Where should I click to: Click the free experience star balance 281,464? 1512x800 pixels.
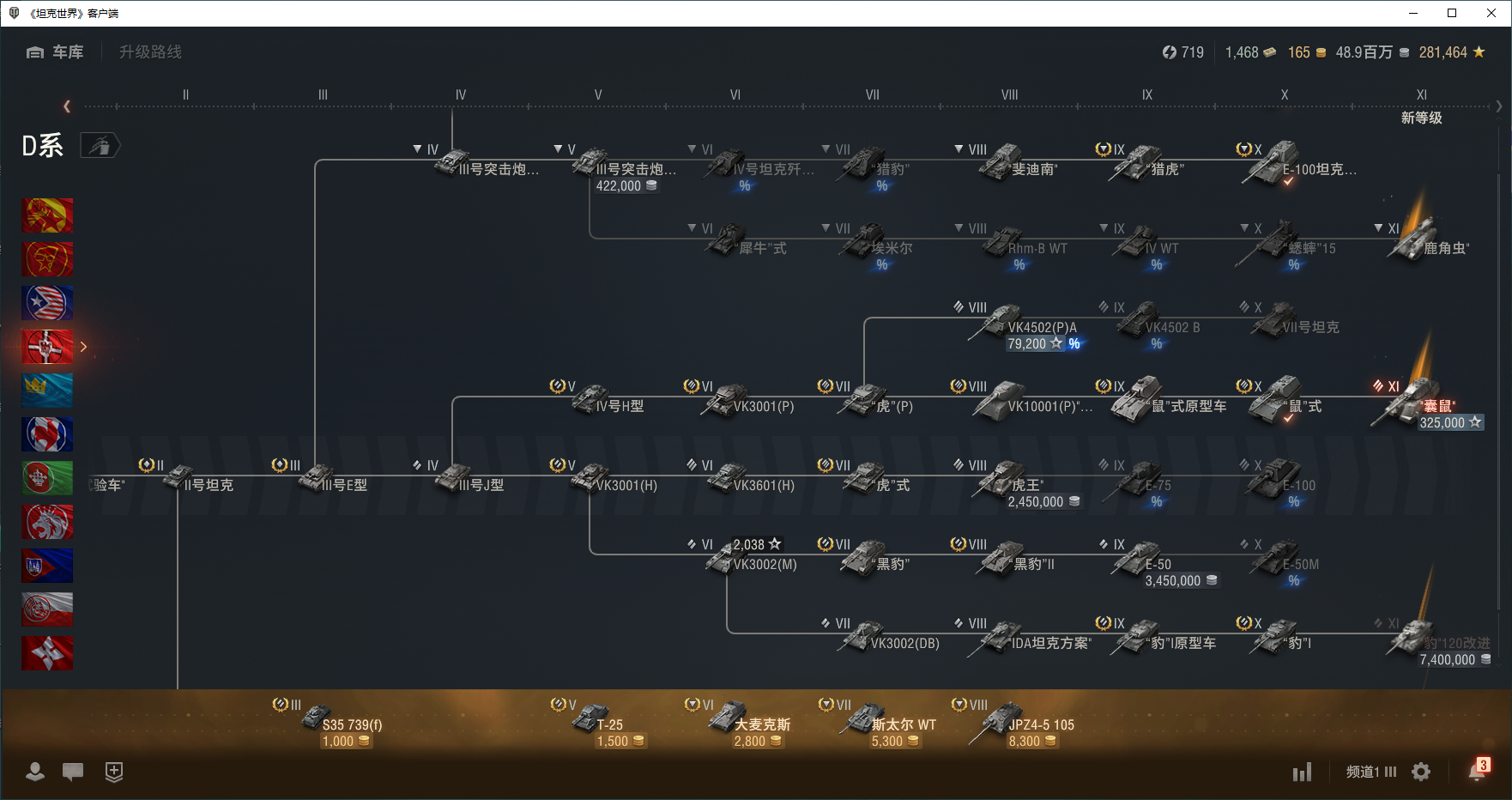click(1452, 52)
